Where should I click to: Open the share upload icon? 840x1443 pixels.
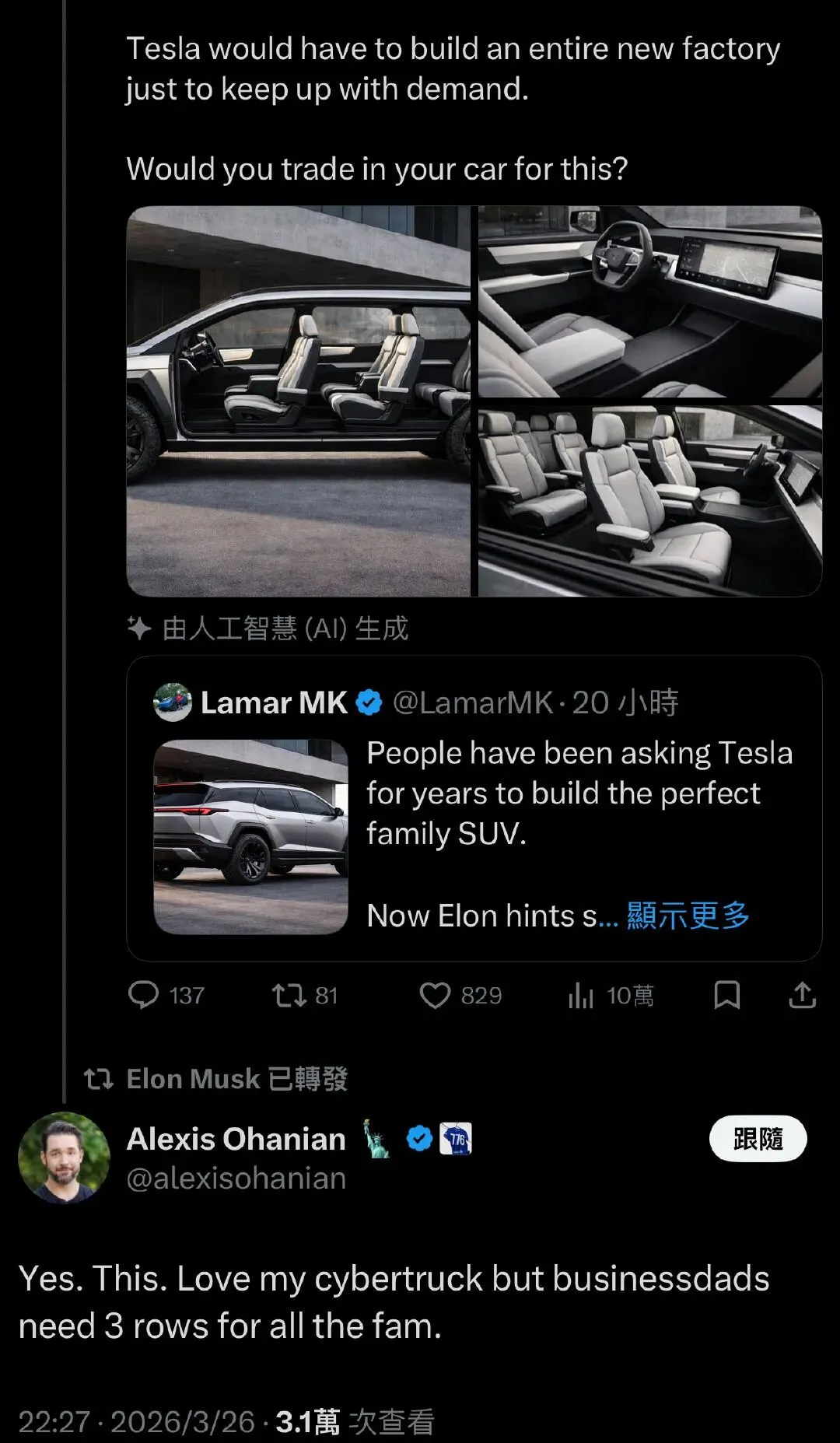[803, 995]
